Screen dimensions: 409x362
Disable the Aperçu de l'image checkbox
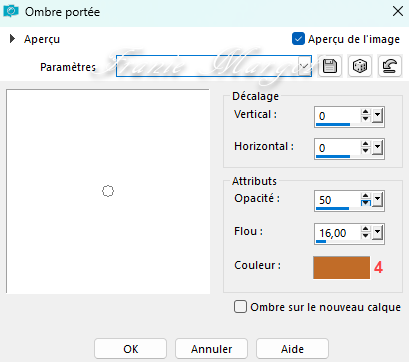click(x=298, y=39)
